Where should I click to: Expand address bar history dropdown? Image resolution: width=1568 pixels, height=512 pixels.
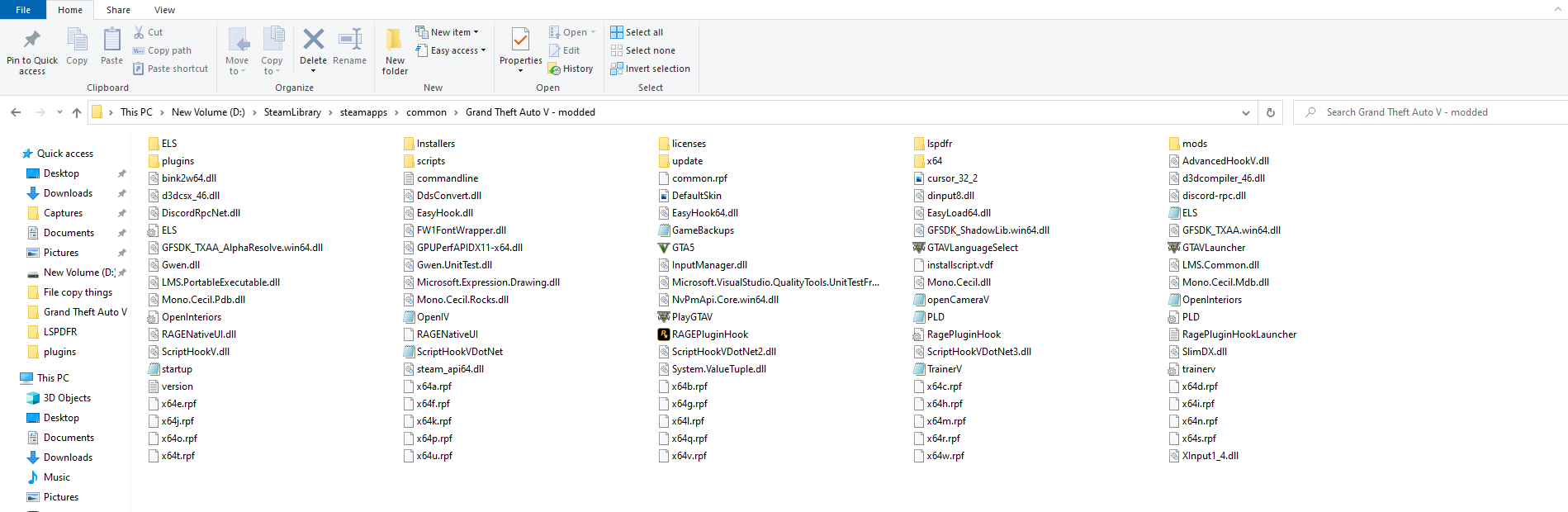point(1245,112)
